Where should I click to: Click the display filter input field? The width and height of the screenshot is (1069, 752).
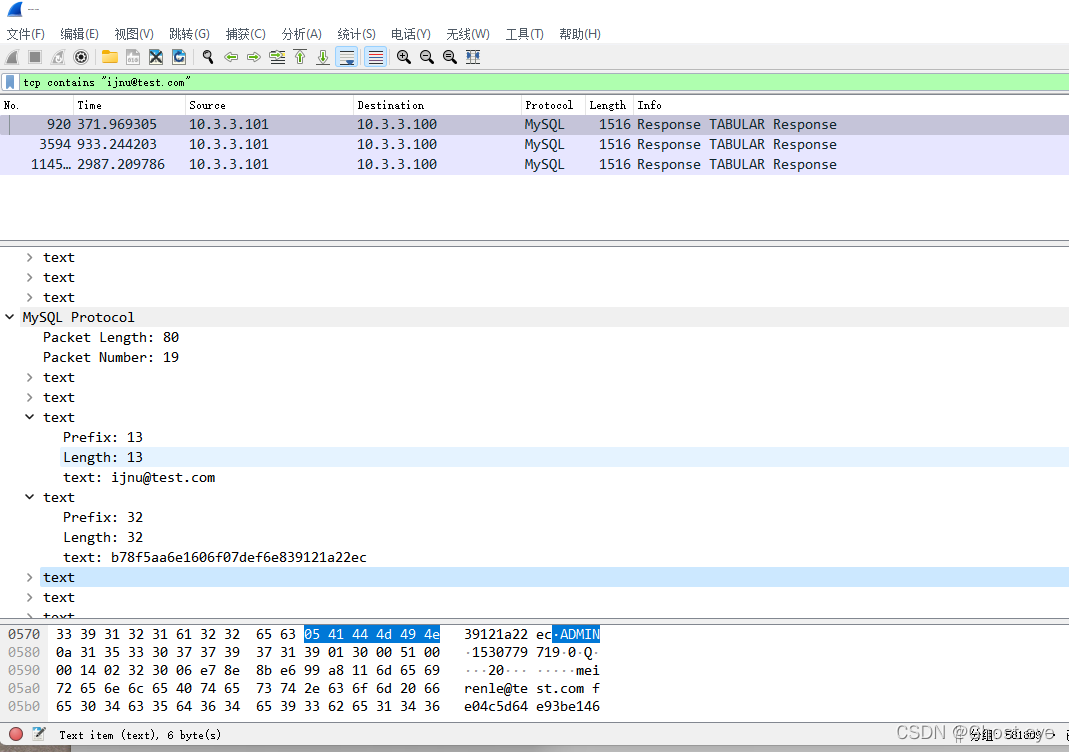[x=500, y=82]
